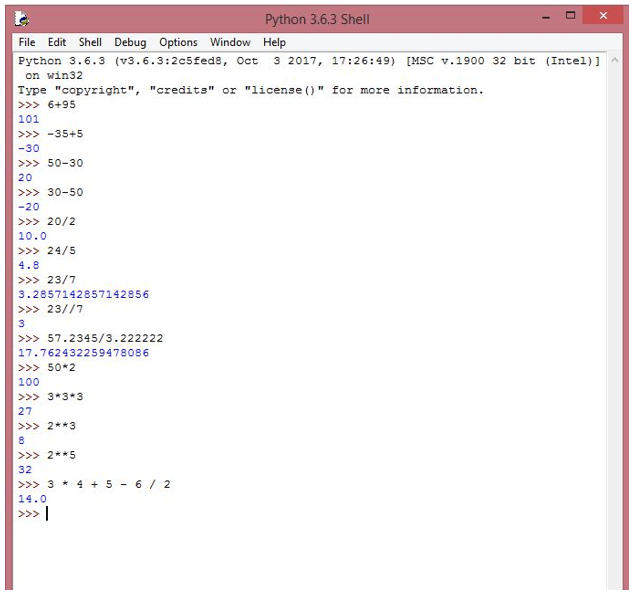Image resolution: width=634 pixels, height=595 pixels.
Task: Click the result 101
Action: [29, 119]
